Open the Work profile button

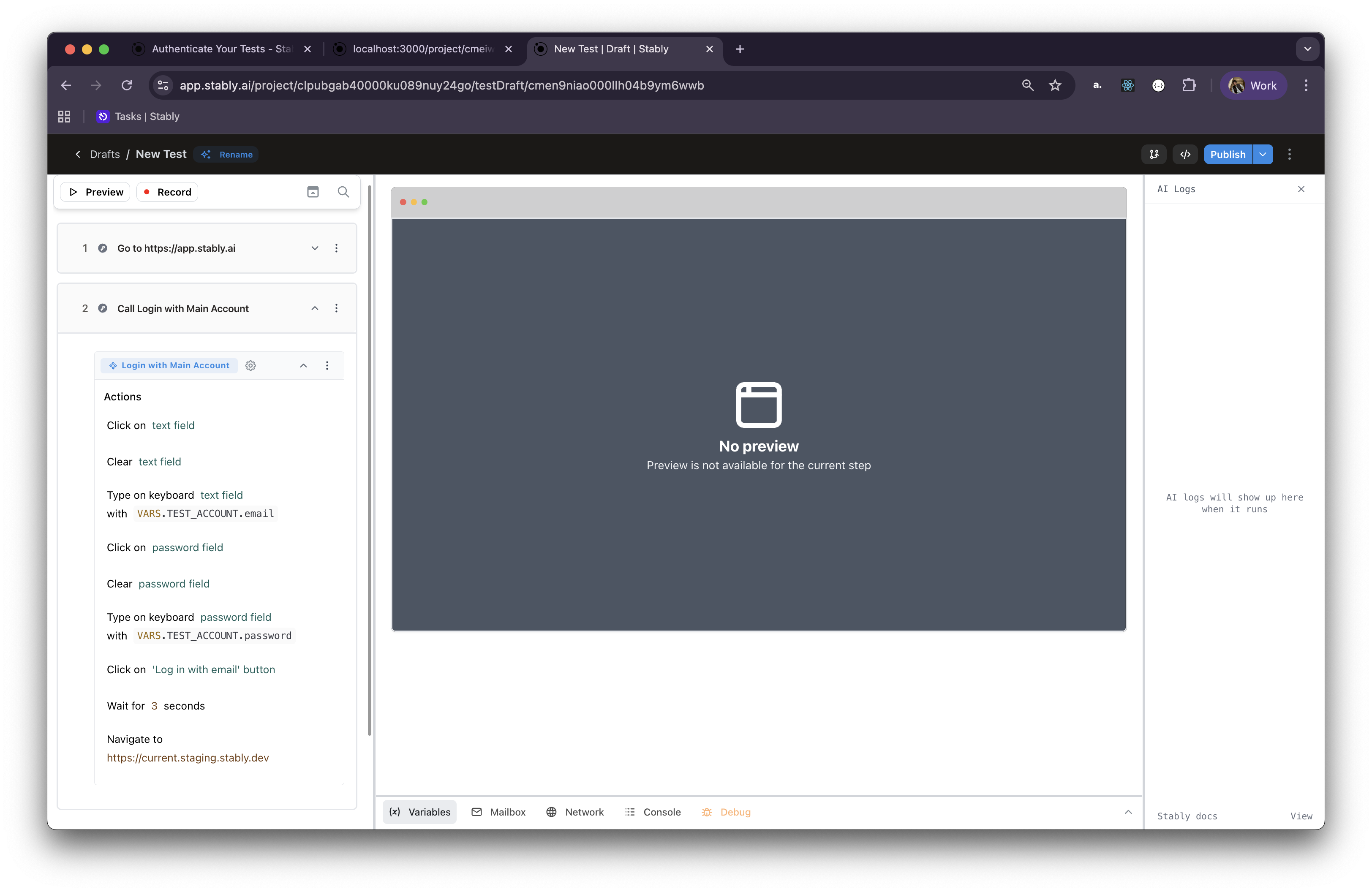(1253, 85)
